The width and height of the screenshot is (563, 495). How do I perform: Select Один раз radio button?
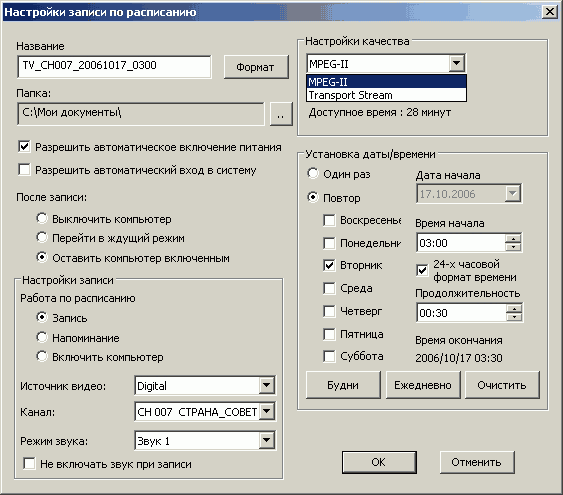(x=313, y=173)
